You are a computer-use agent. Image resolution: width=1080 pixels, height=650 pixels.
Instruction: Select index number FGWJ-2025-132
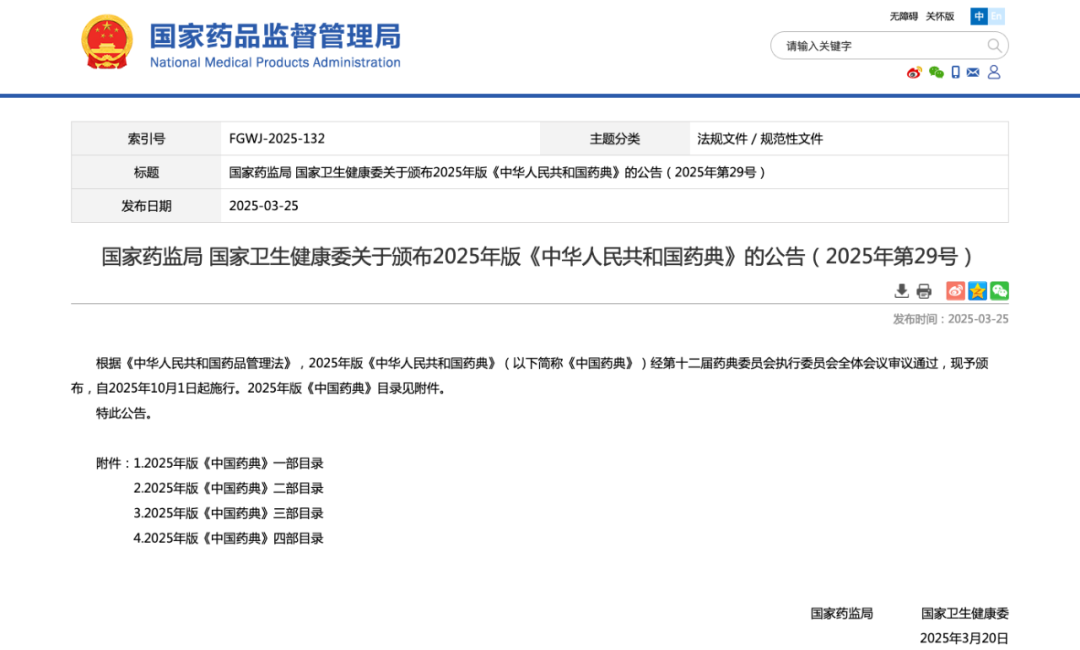pos(277,138)
